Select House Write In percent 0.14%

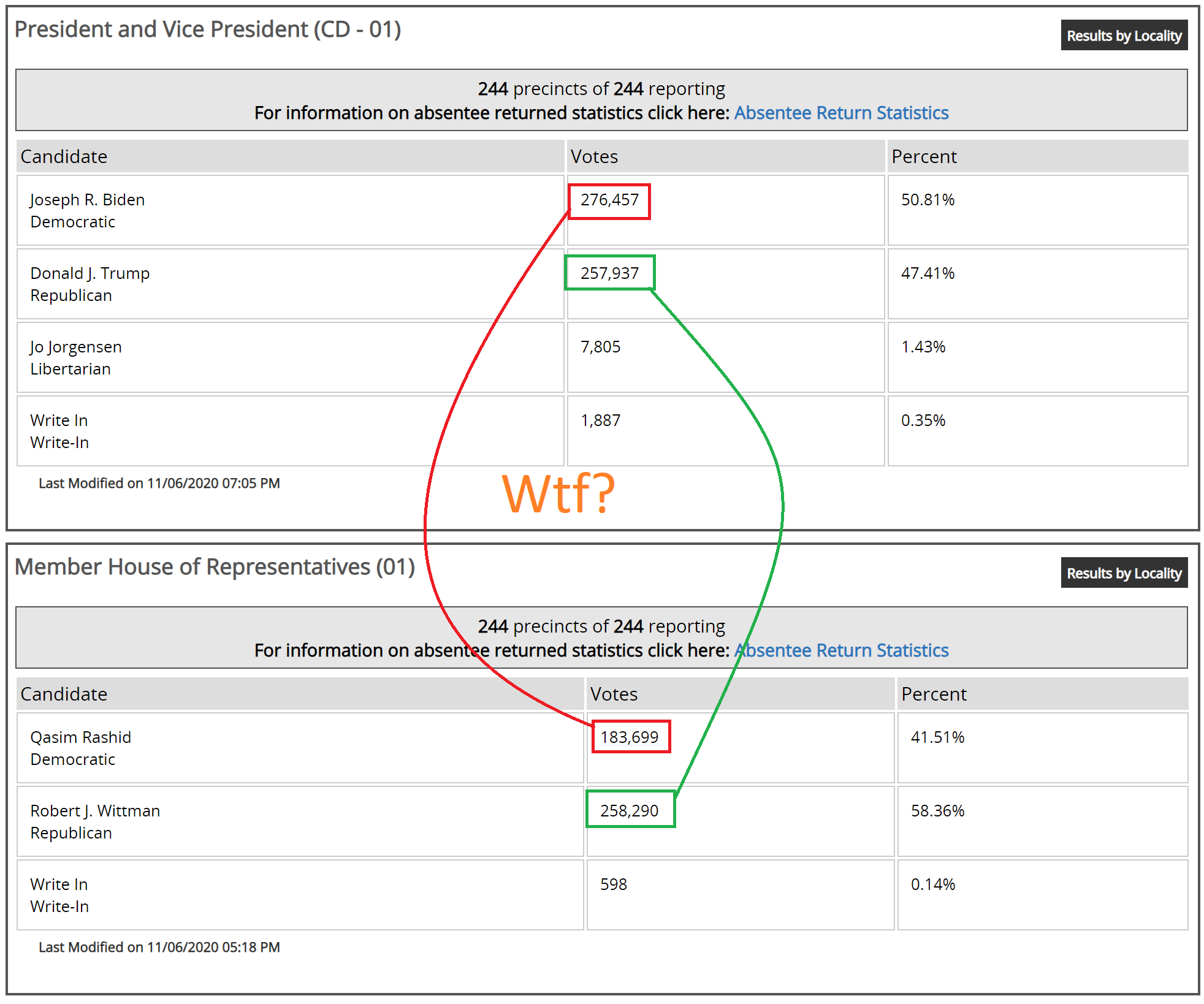[932, 884]
